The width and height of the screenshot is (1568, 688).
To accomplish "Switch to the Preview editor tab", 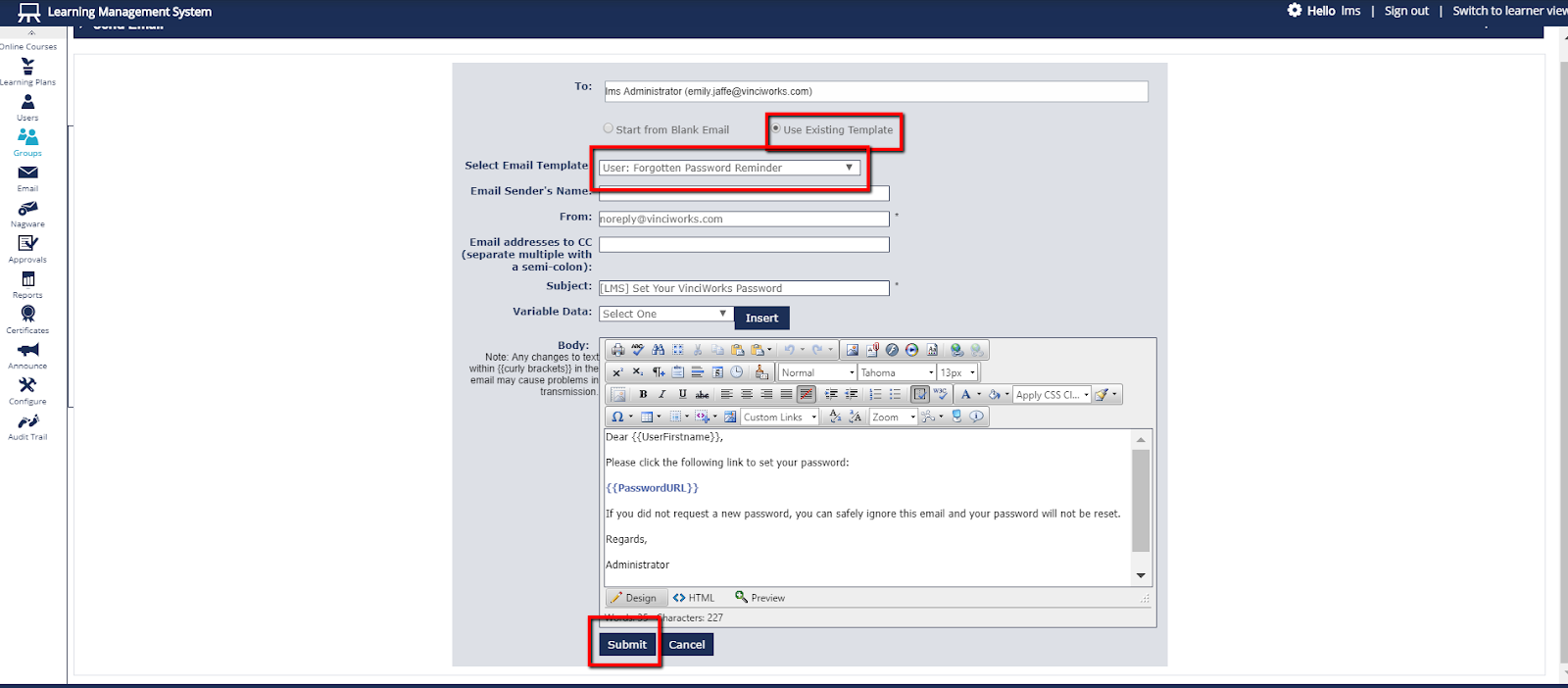I will pos(759,598).
